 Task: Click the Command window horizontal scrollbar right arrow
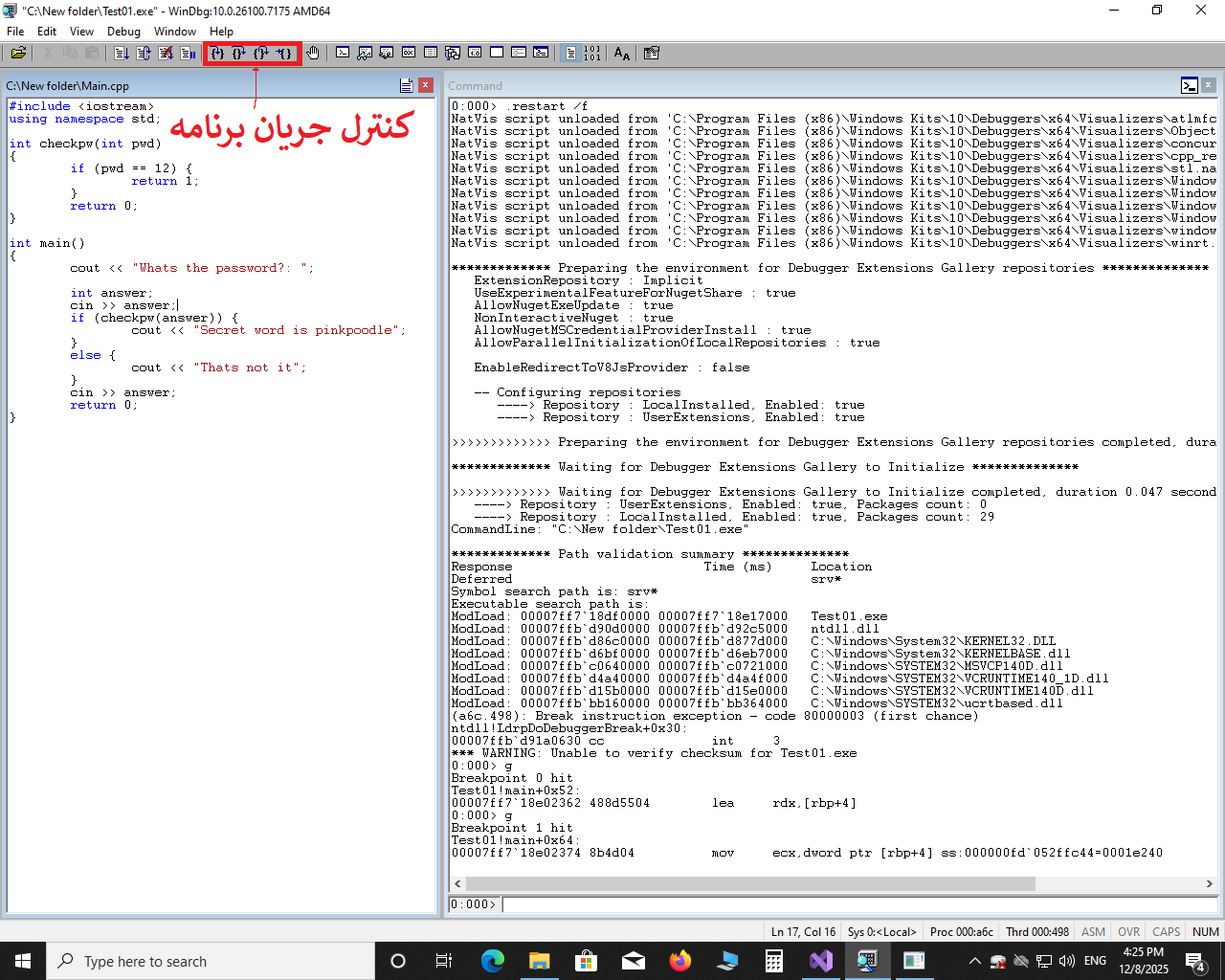pyautogui.click(x=1209, y=883)
